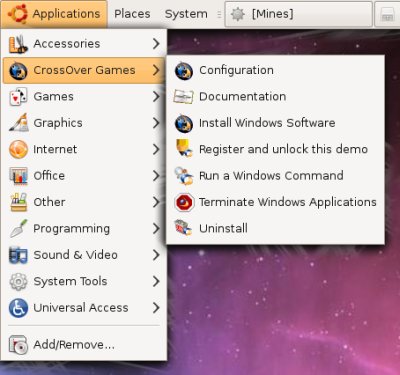Screen dimensions: 400x375
Task: Open the Places menu
Action: [132, 14]
